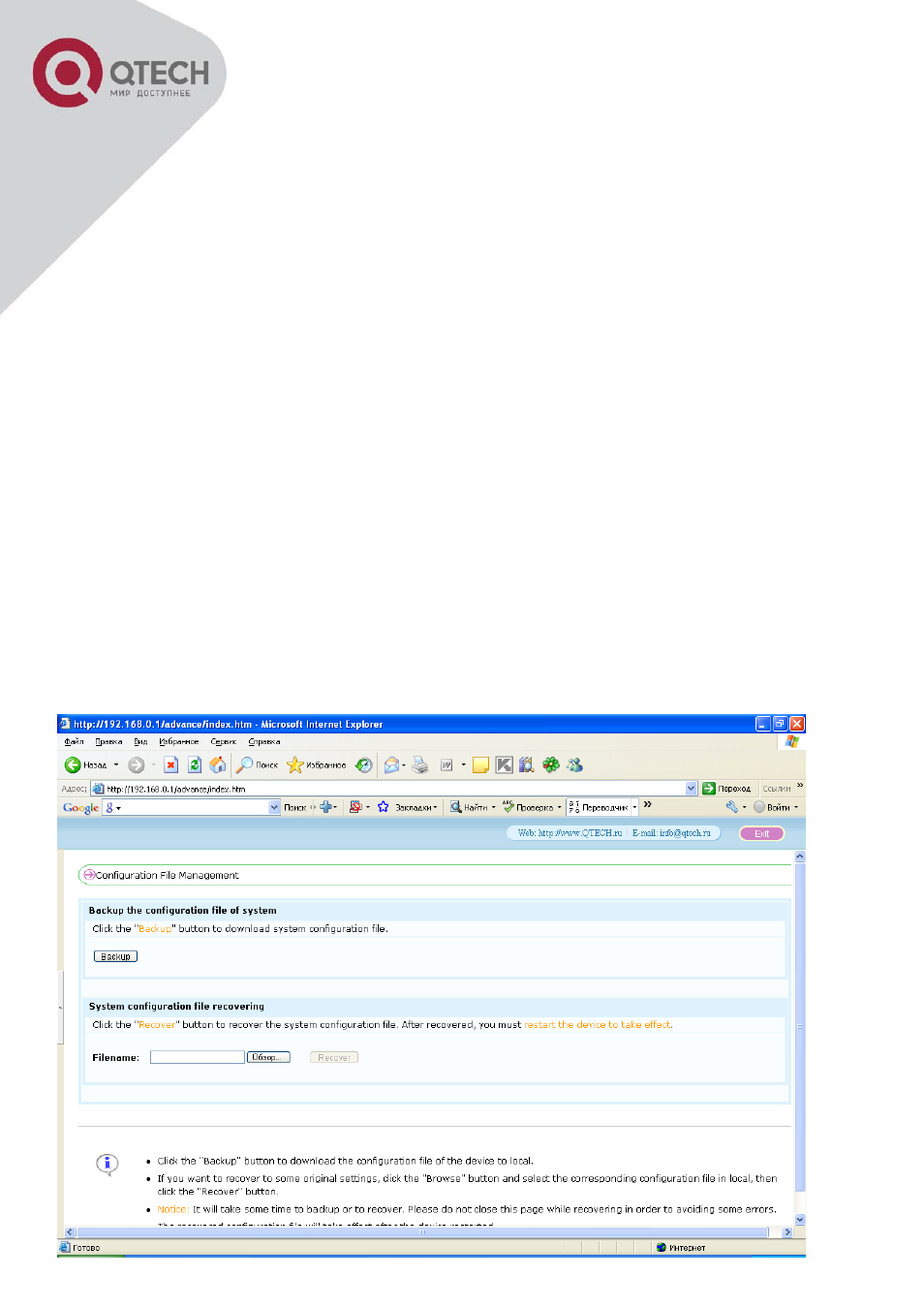
Task: Click the Mail envelope icon
Action: [x=391, y=764]
